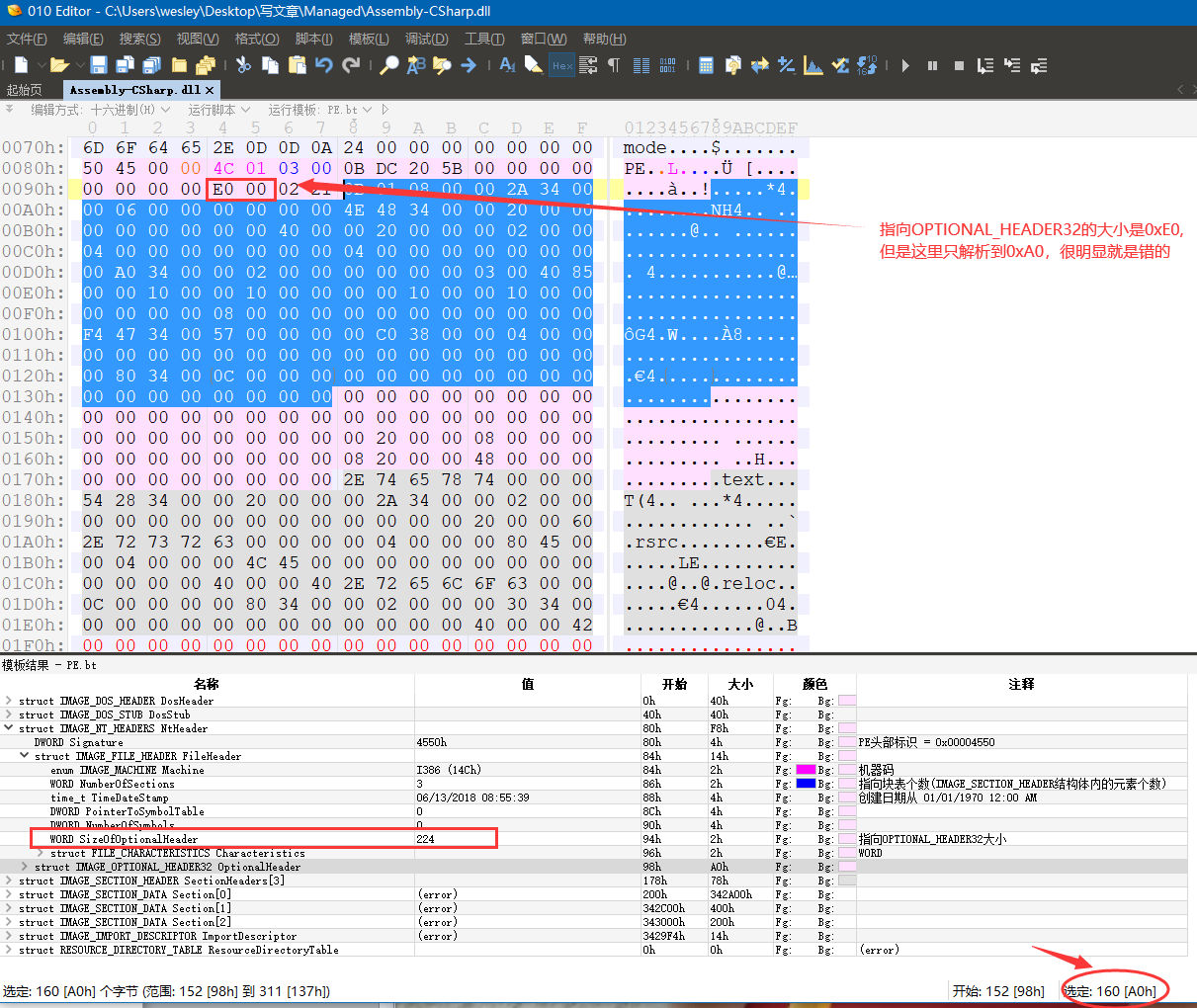
Task: Click the Stop debugger button
Action: 959,65
